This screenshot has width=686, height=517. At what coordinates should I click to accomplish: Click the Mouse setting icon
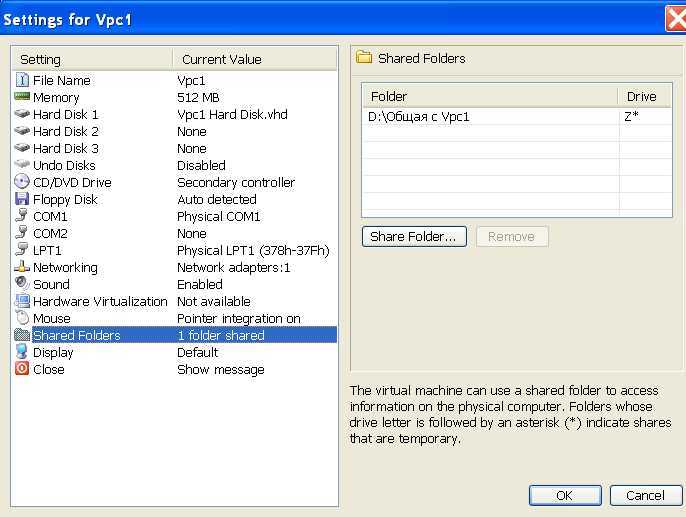[22, 318]
